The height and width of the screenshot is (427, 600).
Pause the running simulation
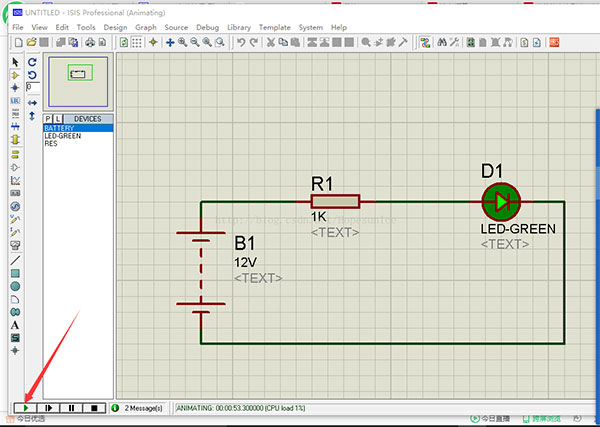click(x=71, y=408)
